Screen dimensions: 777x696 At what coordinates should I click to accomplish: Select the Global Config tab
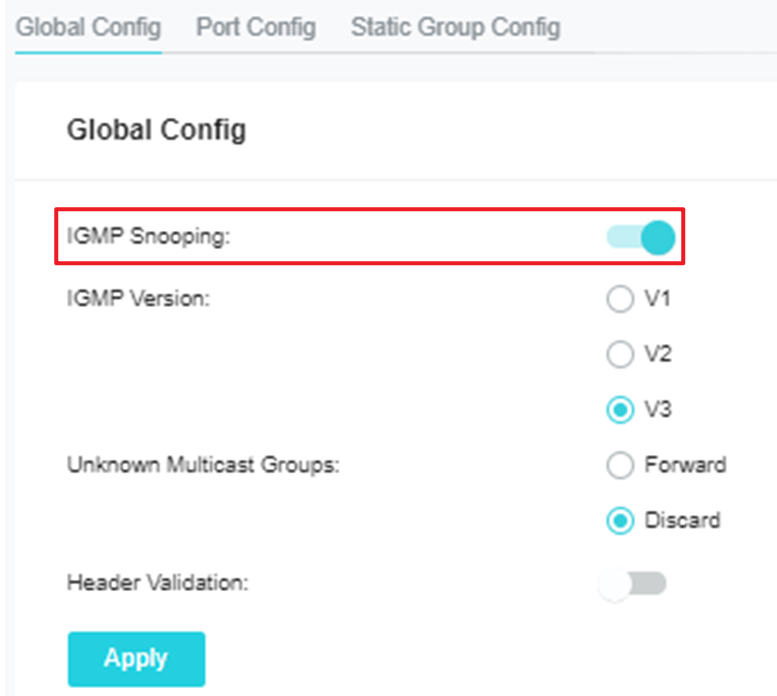pos(88,27)
